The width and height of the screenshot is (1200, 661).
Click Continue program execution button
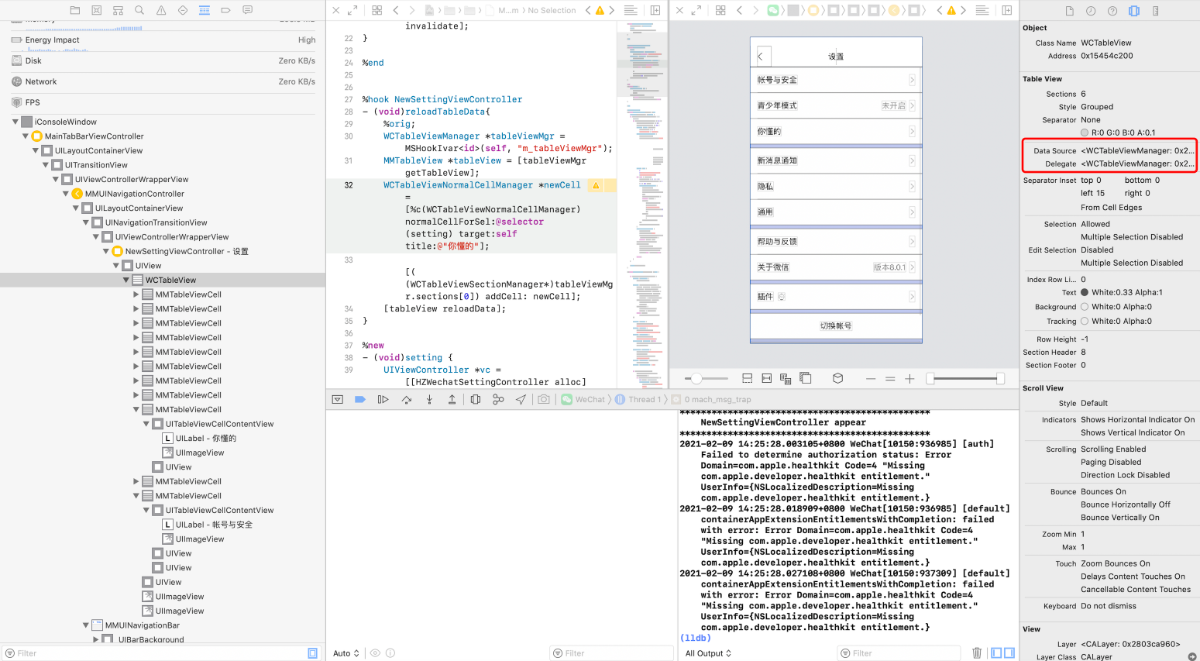click(383, 399)
